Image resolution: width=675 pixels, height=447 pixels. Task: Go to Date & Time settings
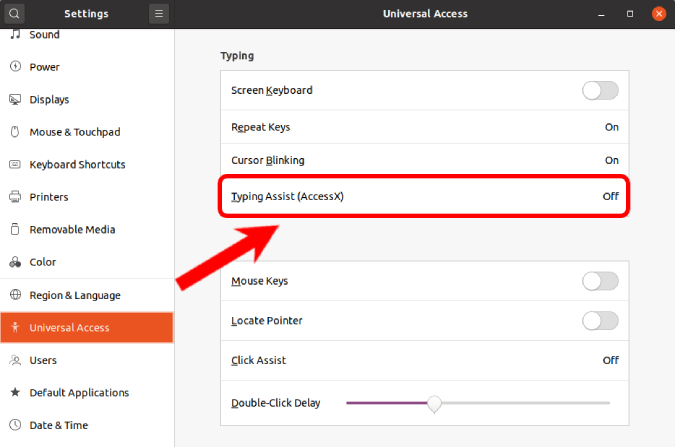point(87,425)
